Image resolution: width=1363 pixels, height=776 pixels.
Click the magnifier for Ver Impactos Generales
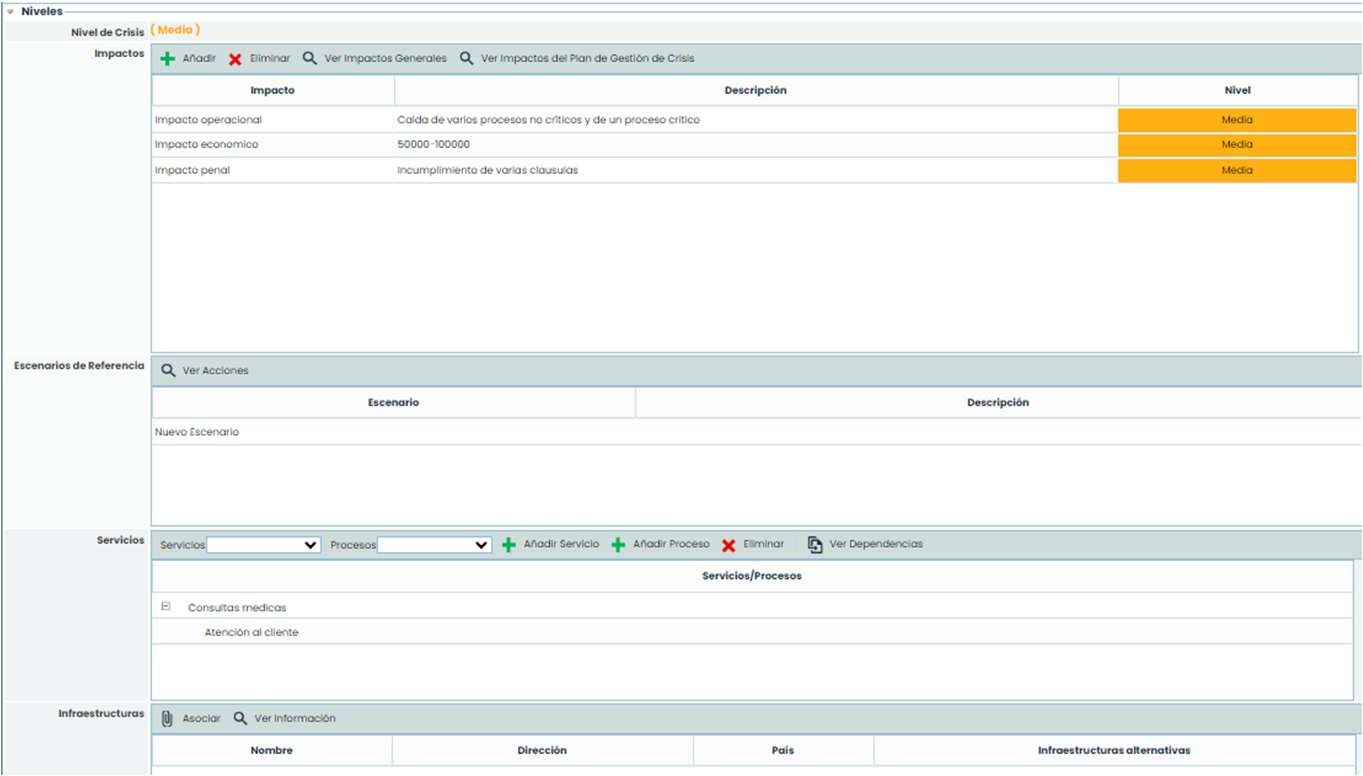click(310, 59)
